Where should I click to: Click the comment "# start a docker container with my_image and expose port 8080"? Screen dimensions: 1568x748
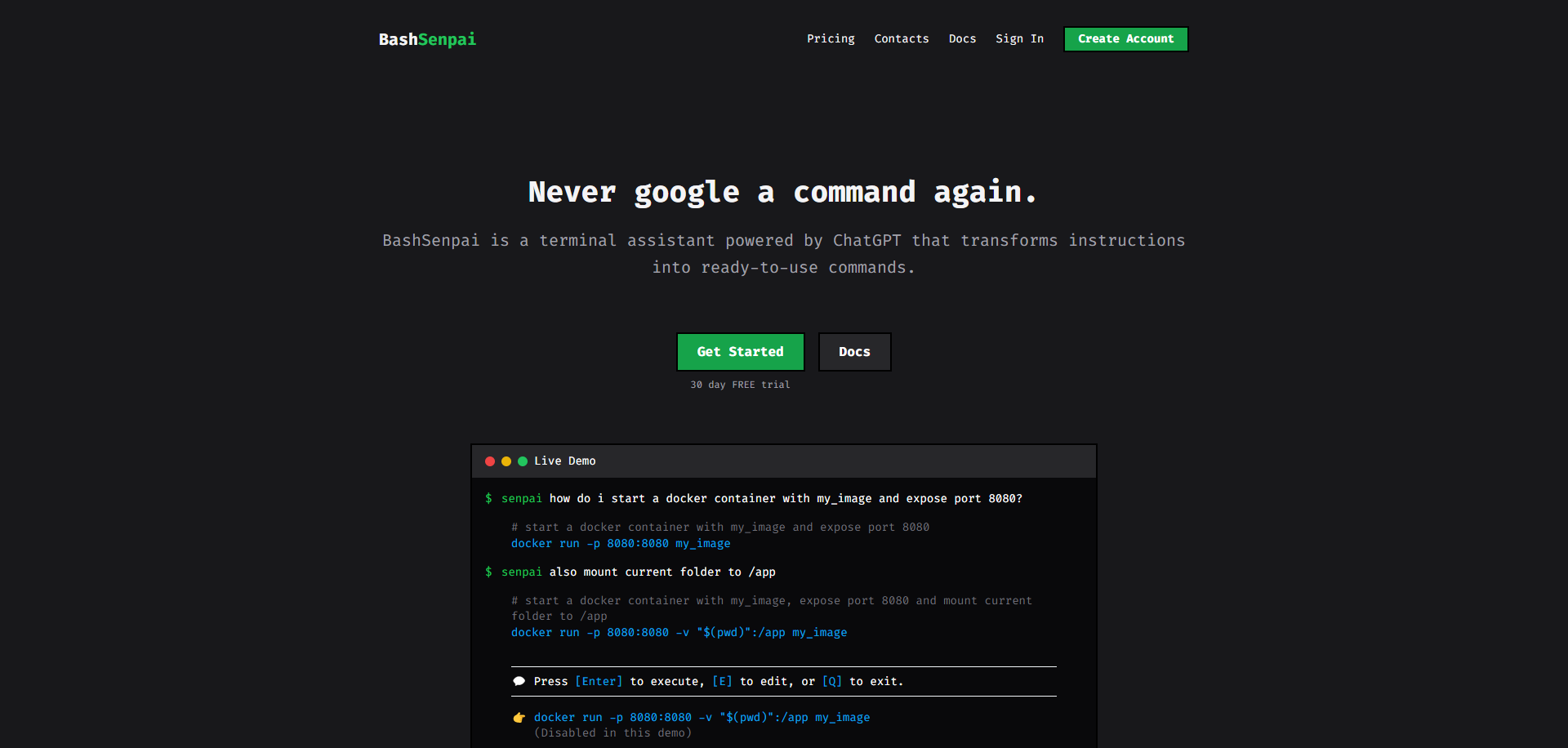[720, 527]
